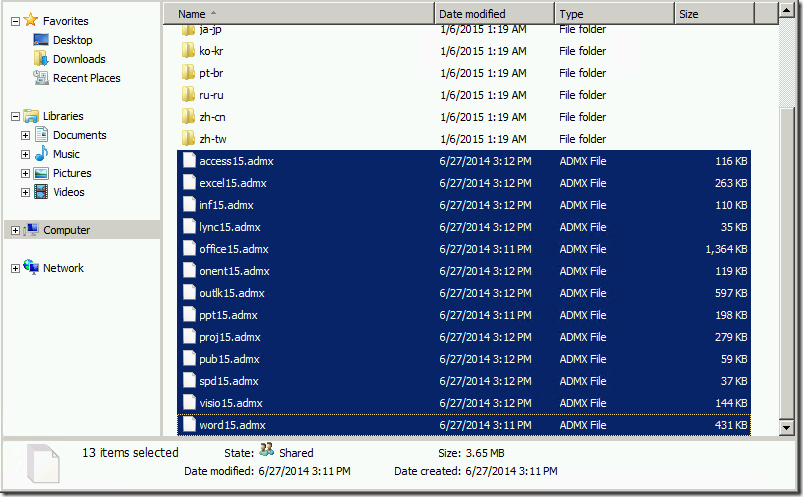Image resolution: width=803 pixels, height=497 pixels.
Task: Click the inf15.admx file icon
Action: (189, 204)
